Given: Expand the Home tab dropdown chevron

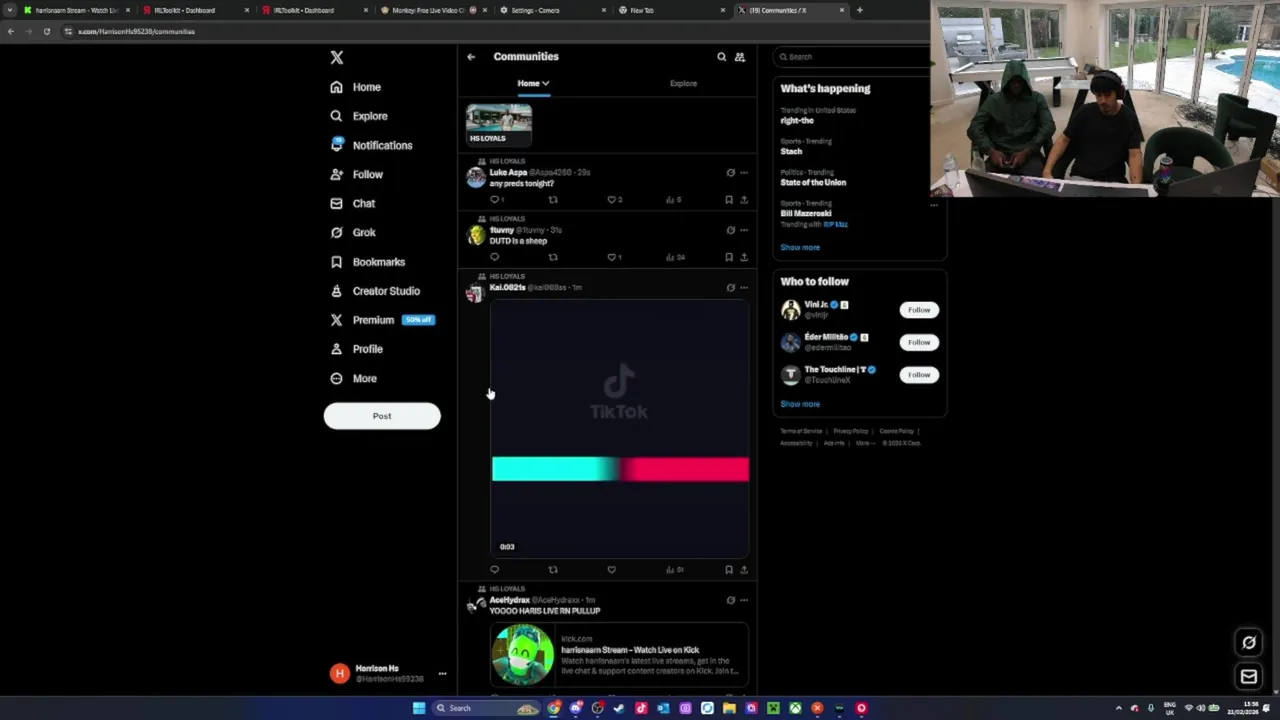Looking at the screenshot, I should point(545,83).
